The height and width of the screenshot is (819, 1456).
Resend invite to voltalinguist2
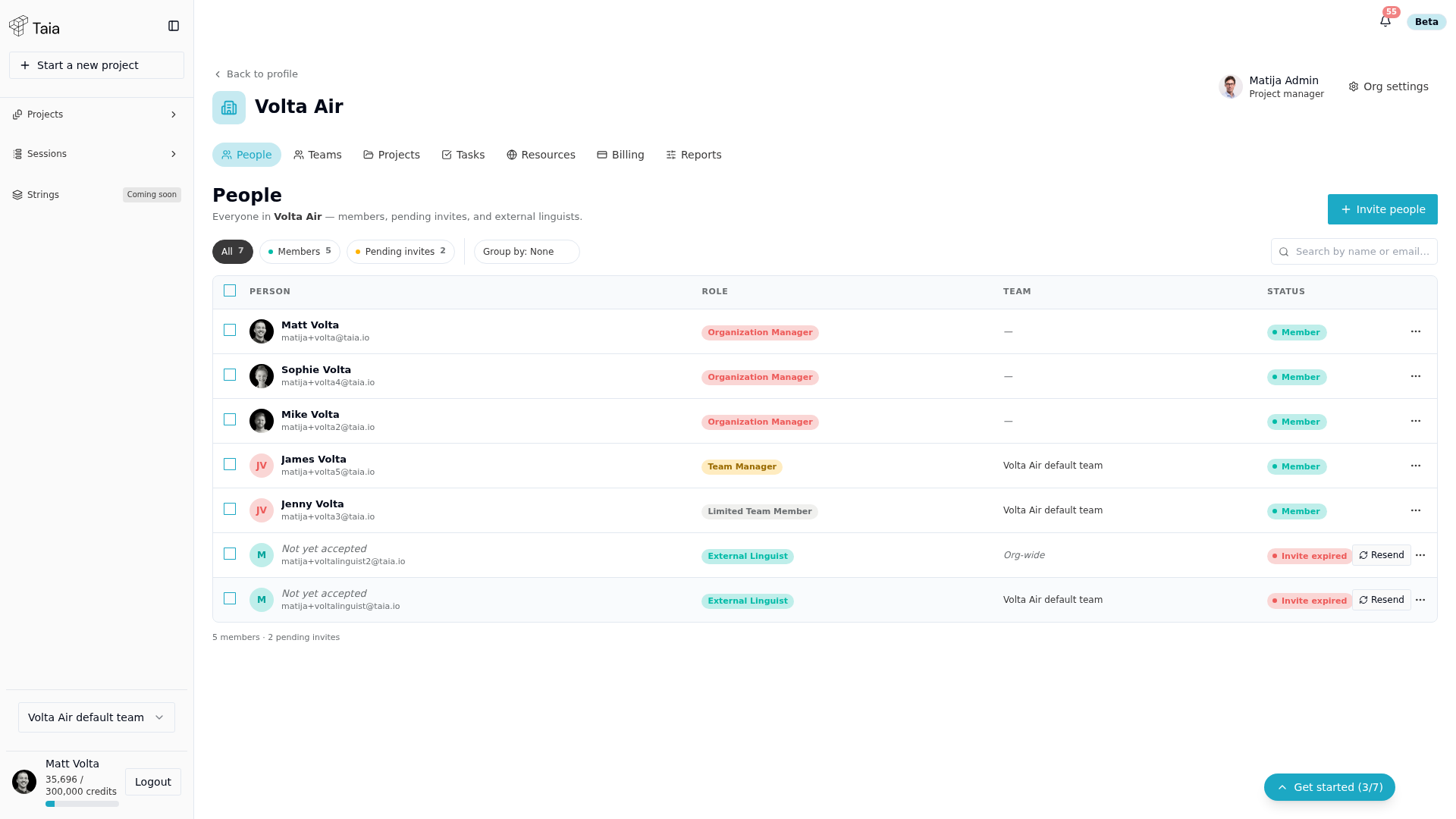click(x=1382, y=555)
